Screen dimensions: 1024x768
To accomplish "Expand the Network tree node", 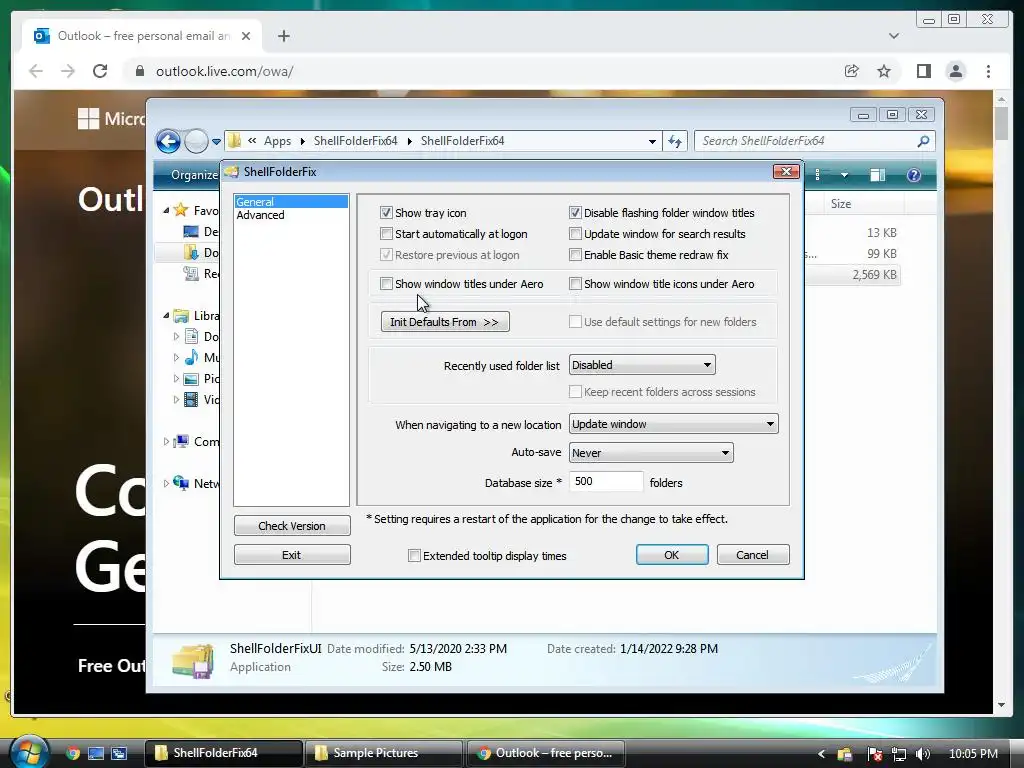I will (x=166, y=483).
